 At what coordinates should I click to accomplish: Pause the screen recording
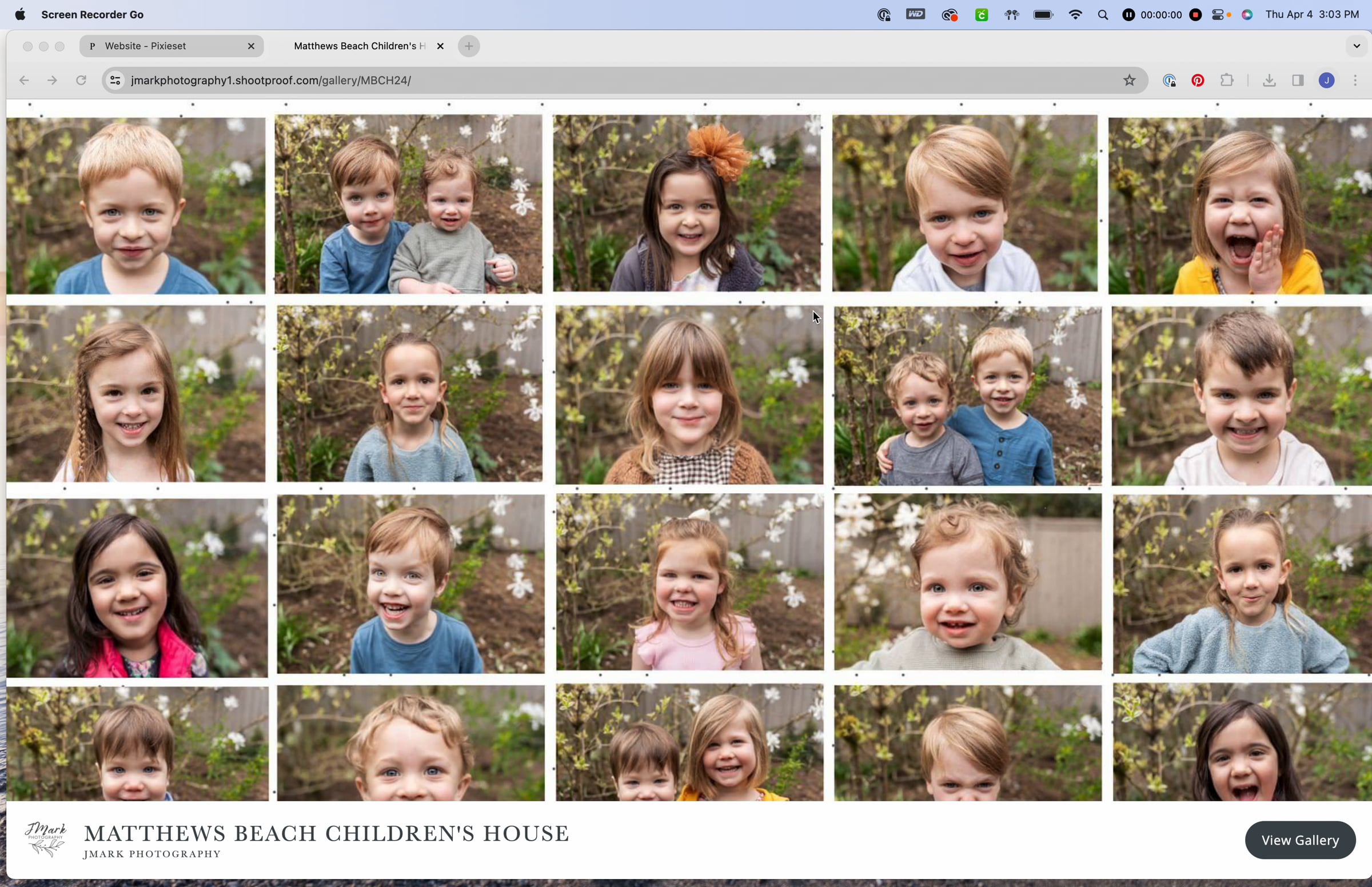1128,15
